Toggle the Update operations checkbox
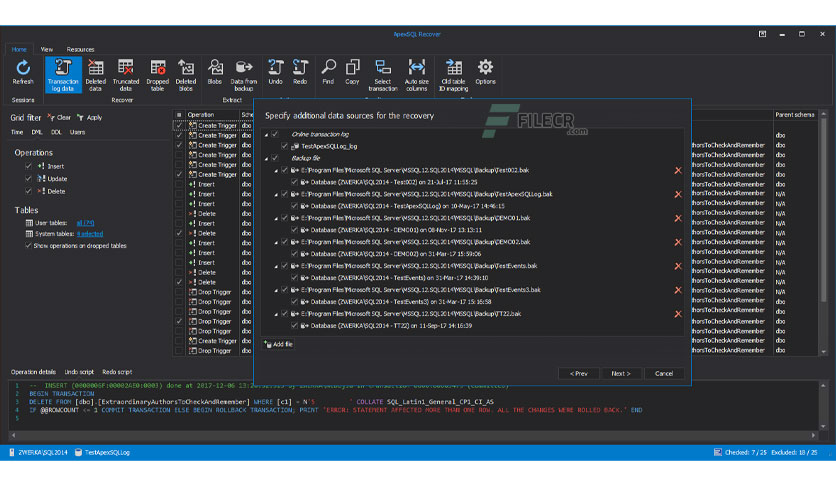Screen dimensions: 836x484 [x=28, y=179]
